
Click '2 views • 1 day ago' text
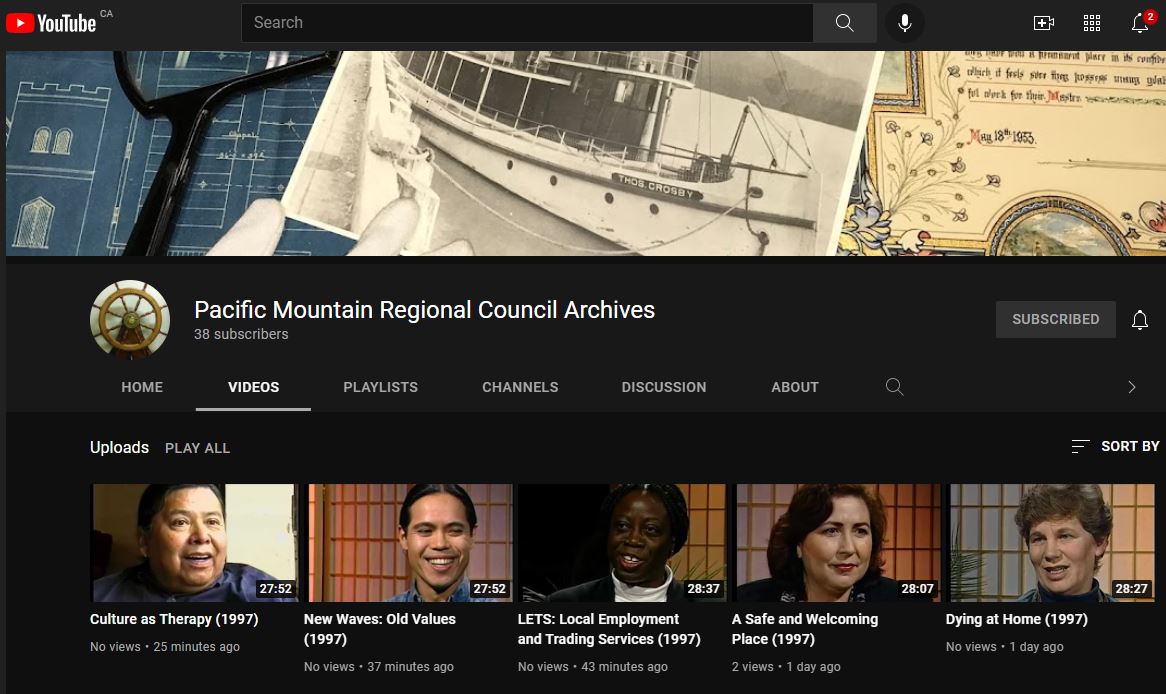[x=786, y=666]
